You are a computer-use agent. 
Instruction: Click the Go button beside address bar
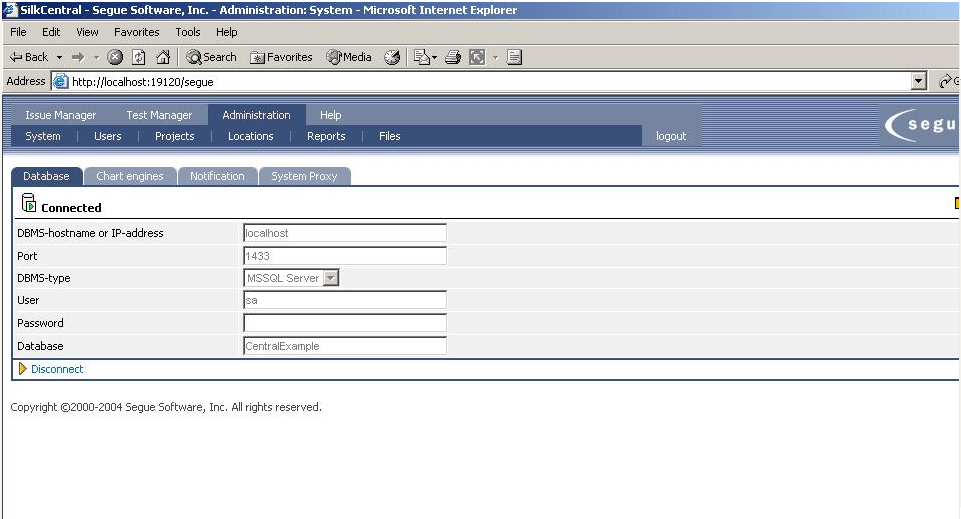coord(949,81)
